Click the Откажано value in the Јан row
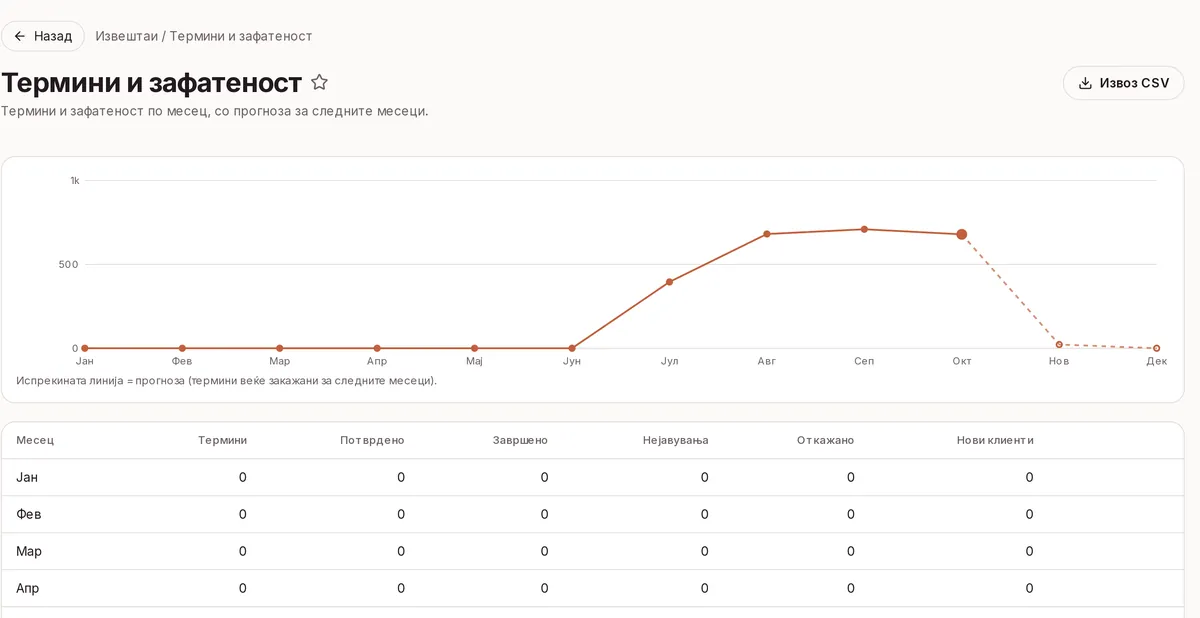This screenshot has height=618, width=1200. (851, 477)
